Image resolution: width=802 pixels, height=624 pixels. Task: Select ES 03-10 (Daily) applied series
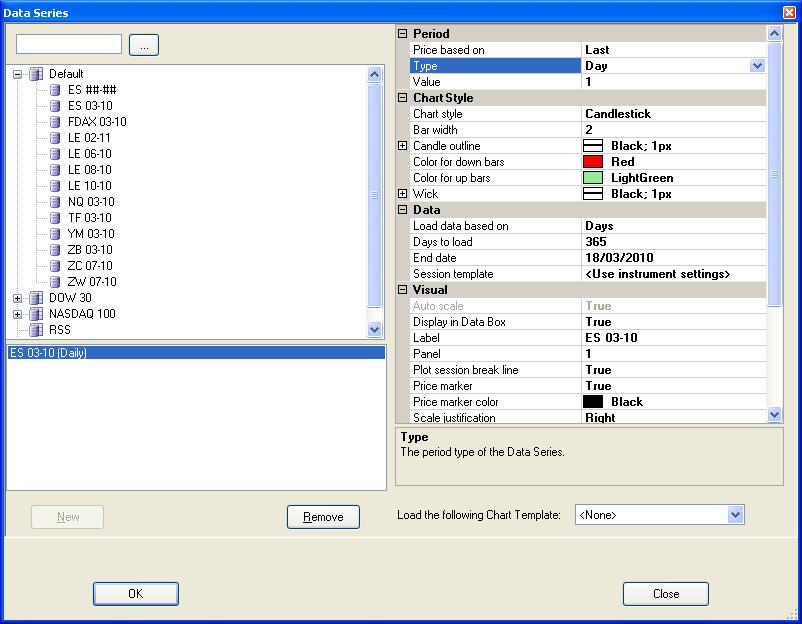pos(196,352)
